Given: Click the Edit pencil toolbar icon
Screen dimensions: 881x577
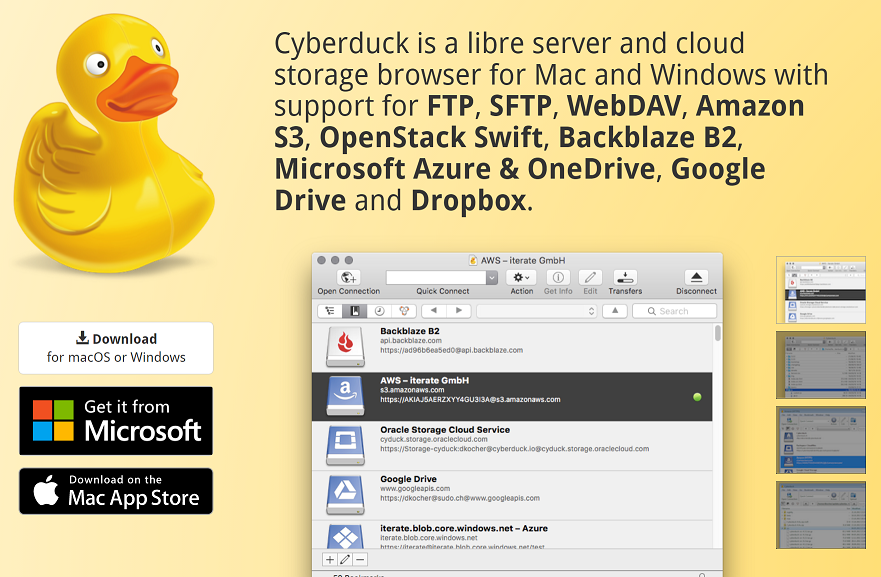Looking at the screenshot, I should (x=590, y=277).
